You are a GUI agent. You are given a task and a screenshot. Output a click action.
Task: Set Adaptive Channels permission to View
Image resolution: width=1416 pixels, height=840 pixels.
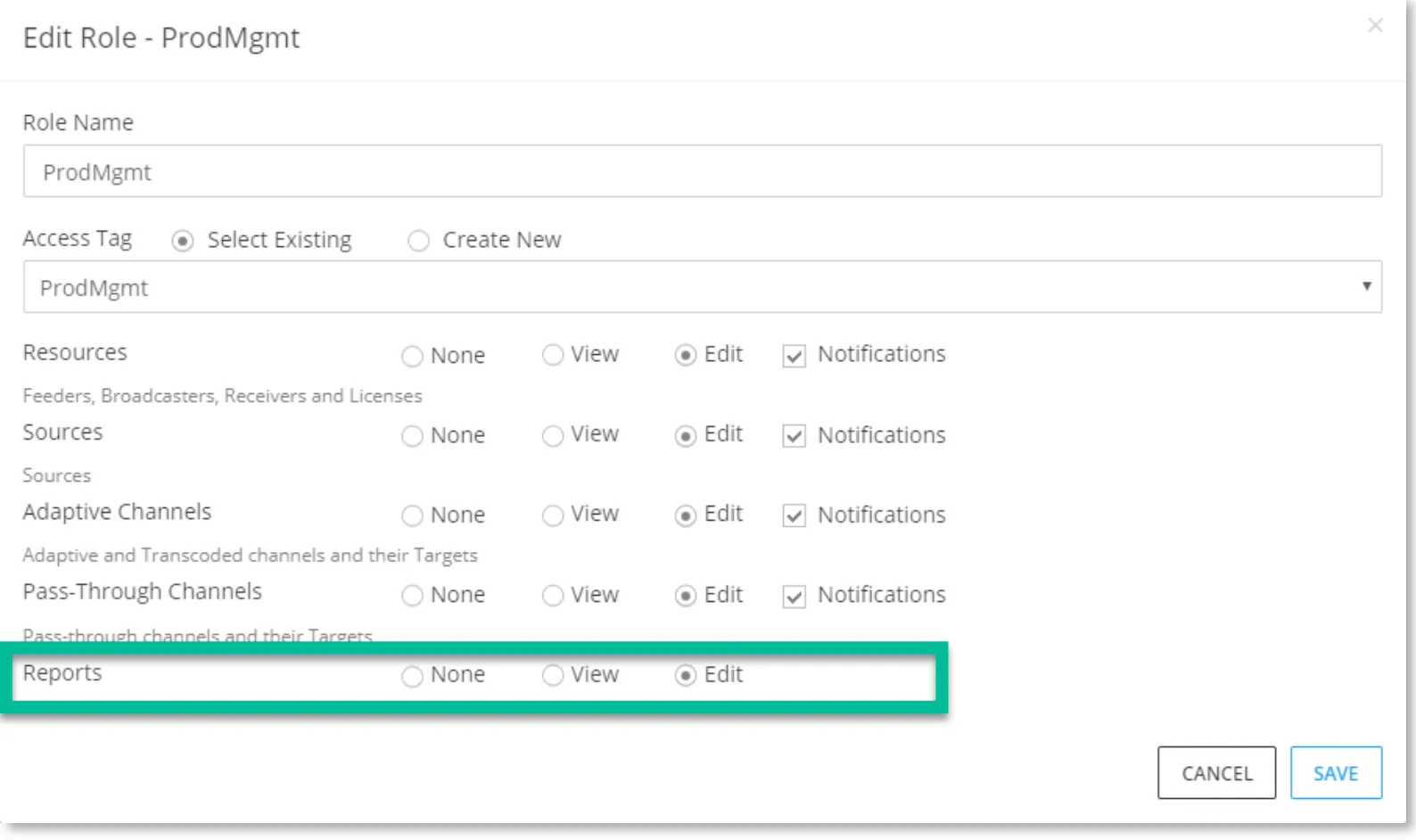pyautogui.click(x=553, y=515)
